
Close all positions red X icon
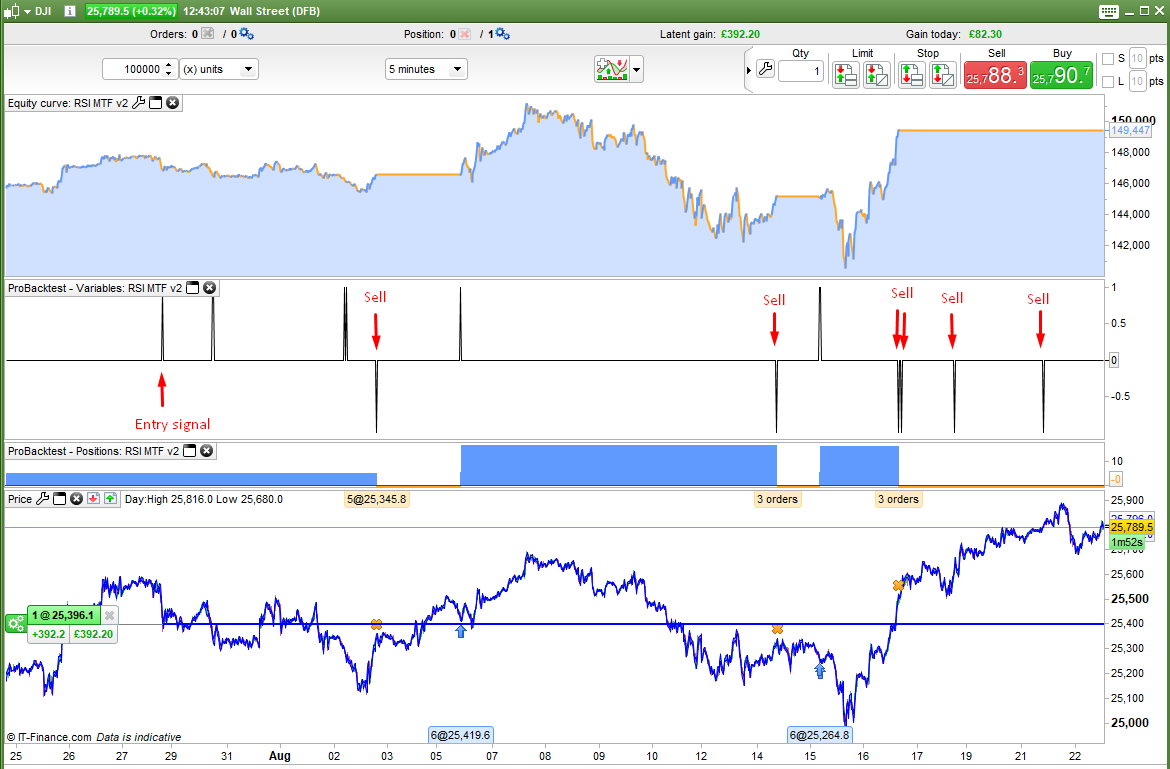[x=464, y=34]
